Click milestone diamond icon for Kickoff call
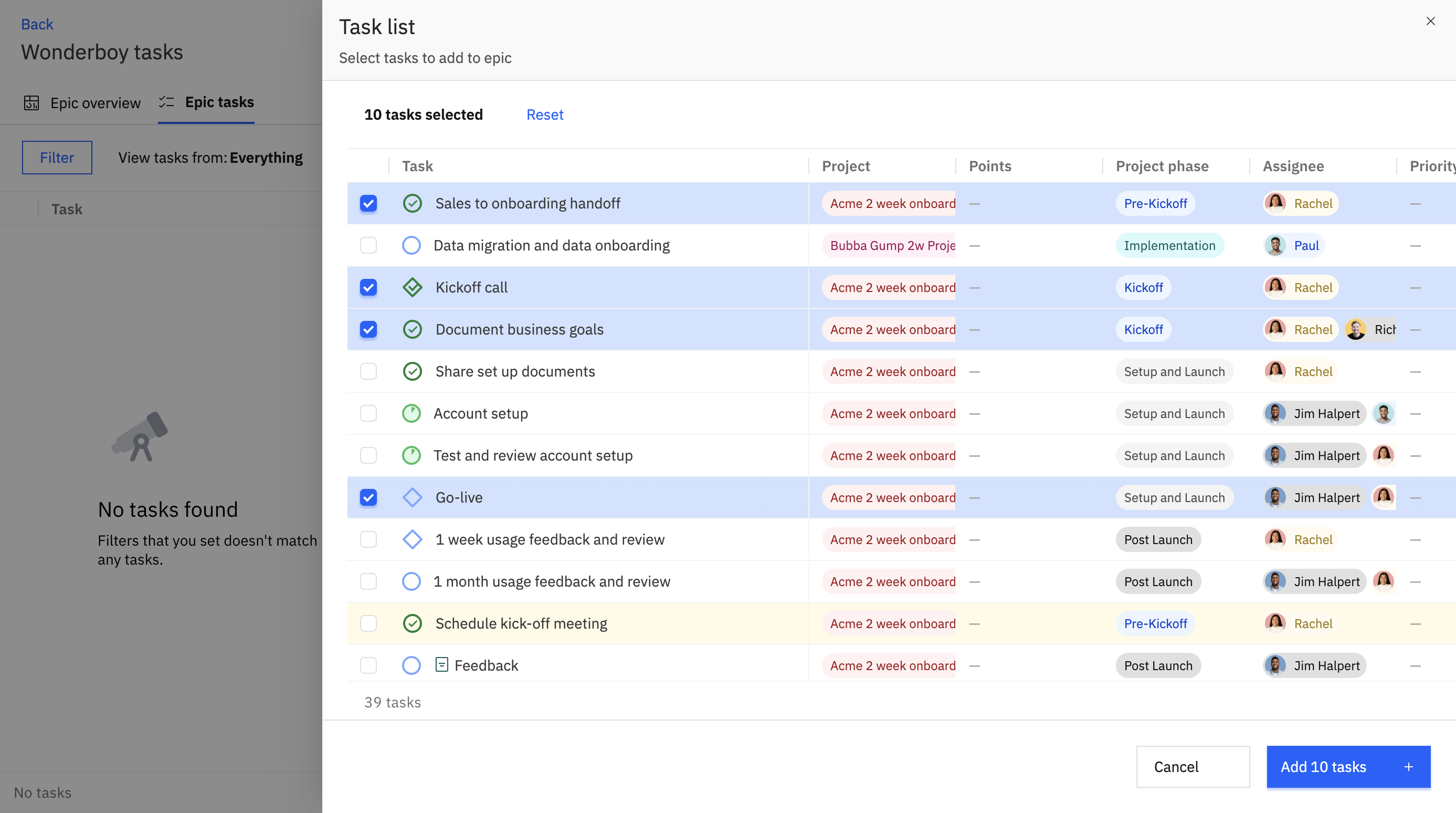The height and width of the screenshot is (813, 1456). click(412, 287)
